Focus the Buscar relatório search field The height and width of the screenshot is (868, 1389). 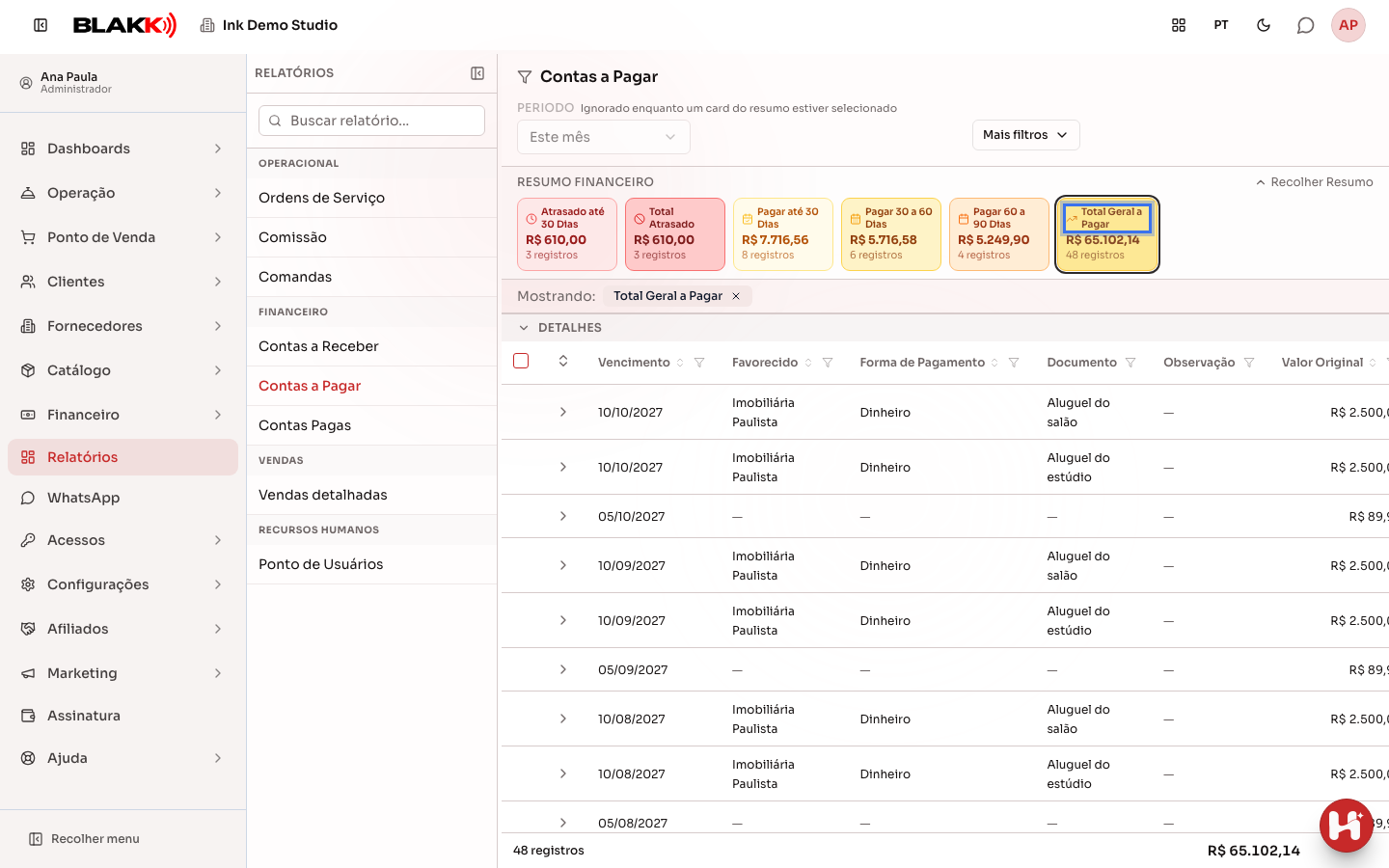click(x=371, y=121)
